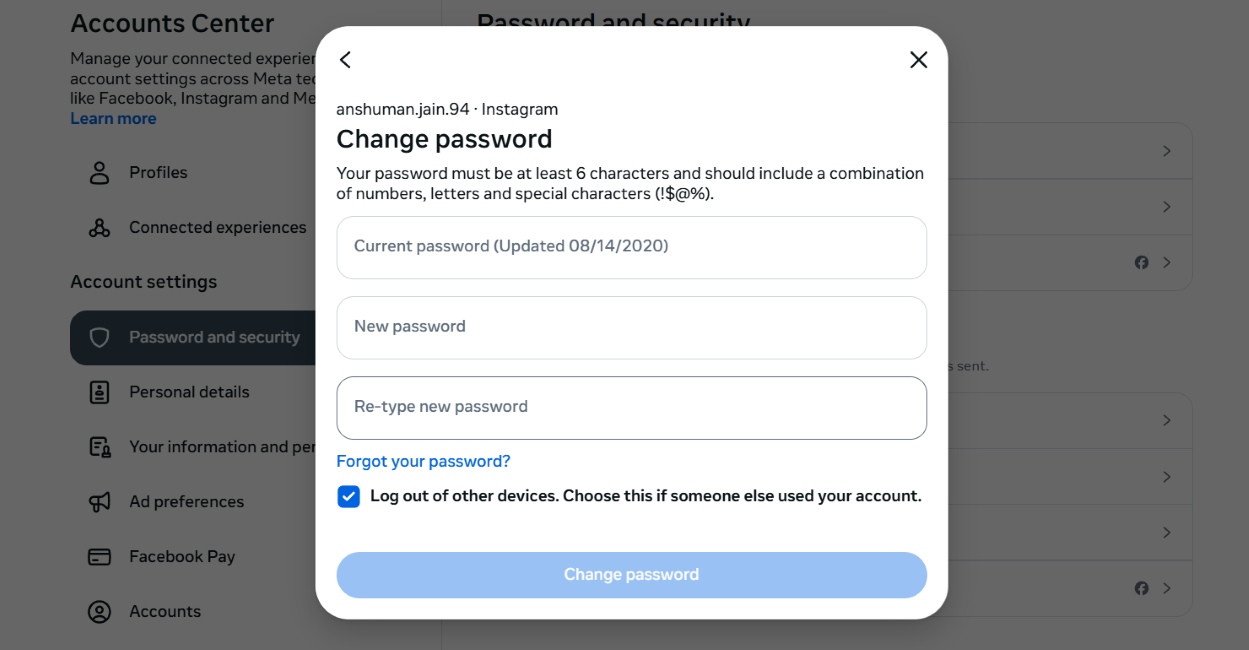
Task: Expand the second settings row chevron
Action: [1165, 206]
